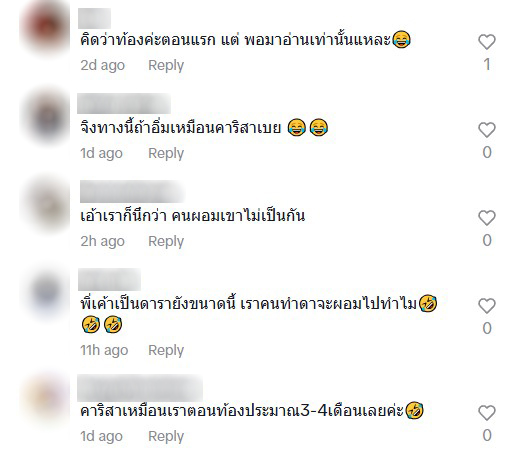Reply to the 2h ago comment
524x462 pixels.
point(166,241)
